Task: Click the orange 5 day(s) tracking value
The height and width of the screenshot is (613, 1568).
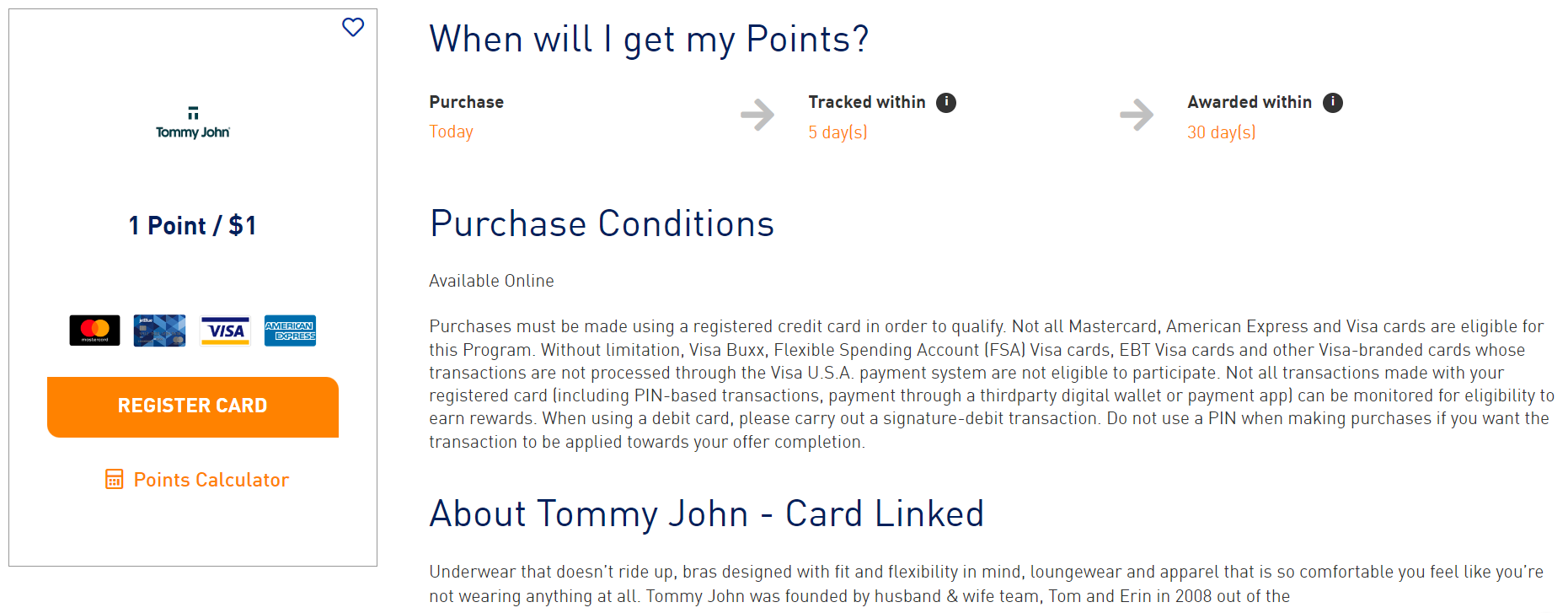Action: [x=837, y=132]
